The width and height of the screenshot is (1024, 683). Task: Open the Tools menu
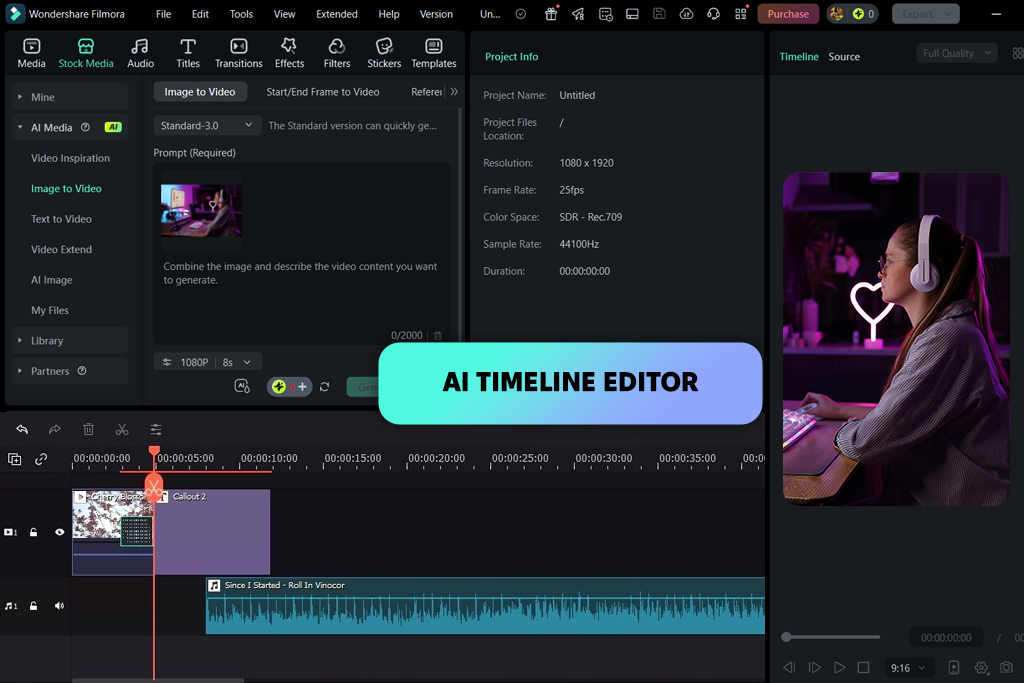point(241,14)
